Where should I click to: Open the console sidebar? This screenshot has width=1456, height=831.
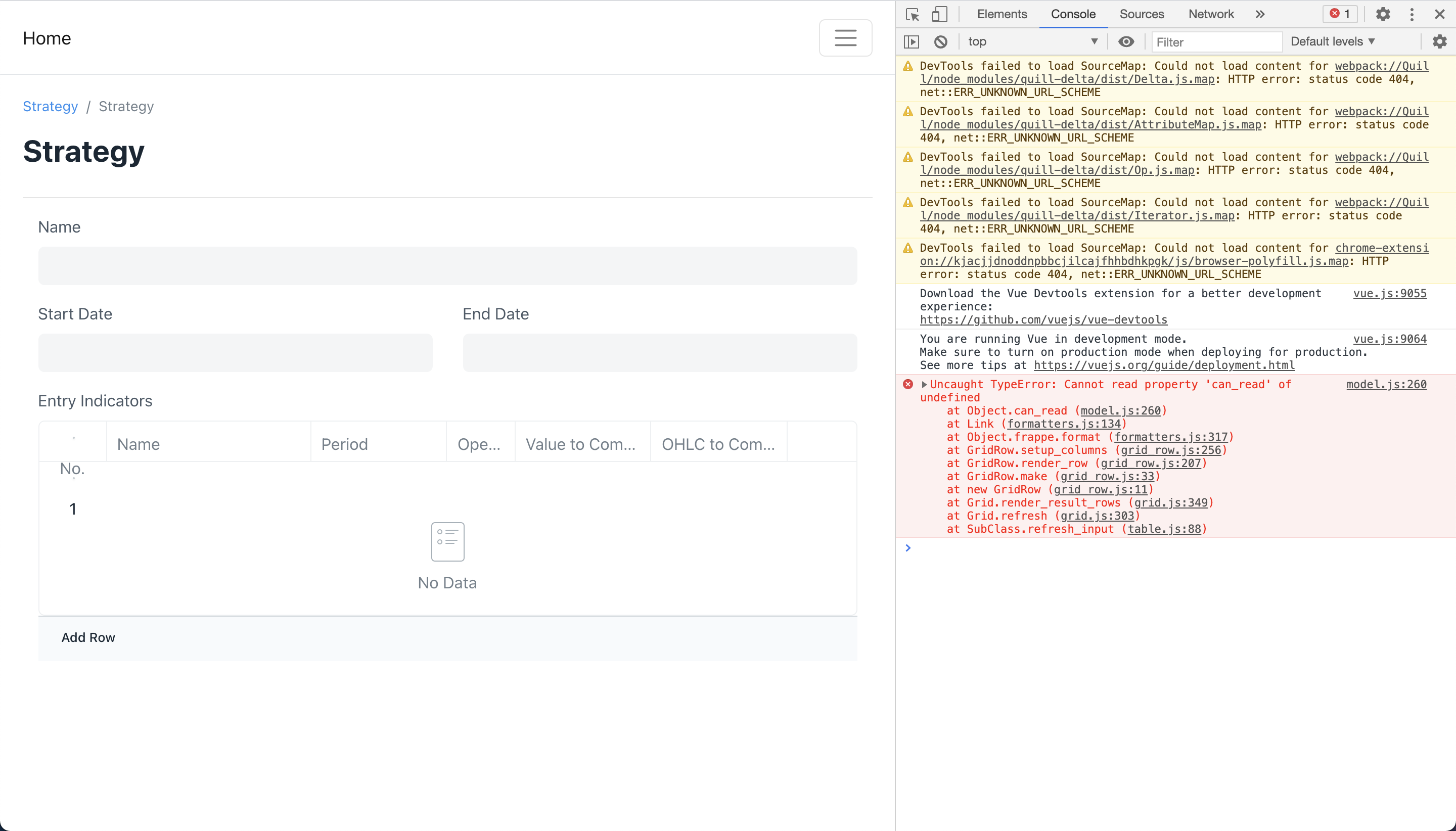[x=912, y=41]
